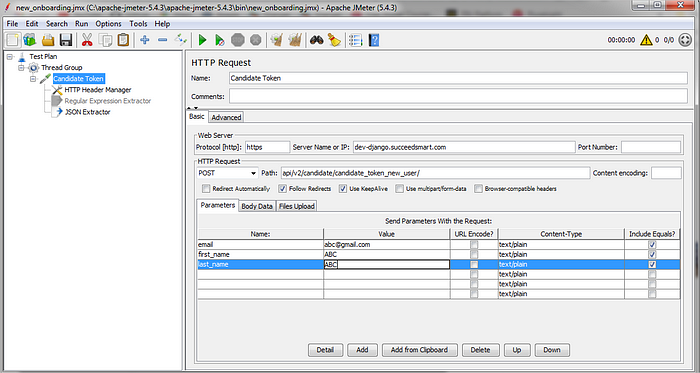
Task: Select the JSON Extractor node
Action: [x=88, y=112]
